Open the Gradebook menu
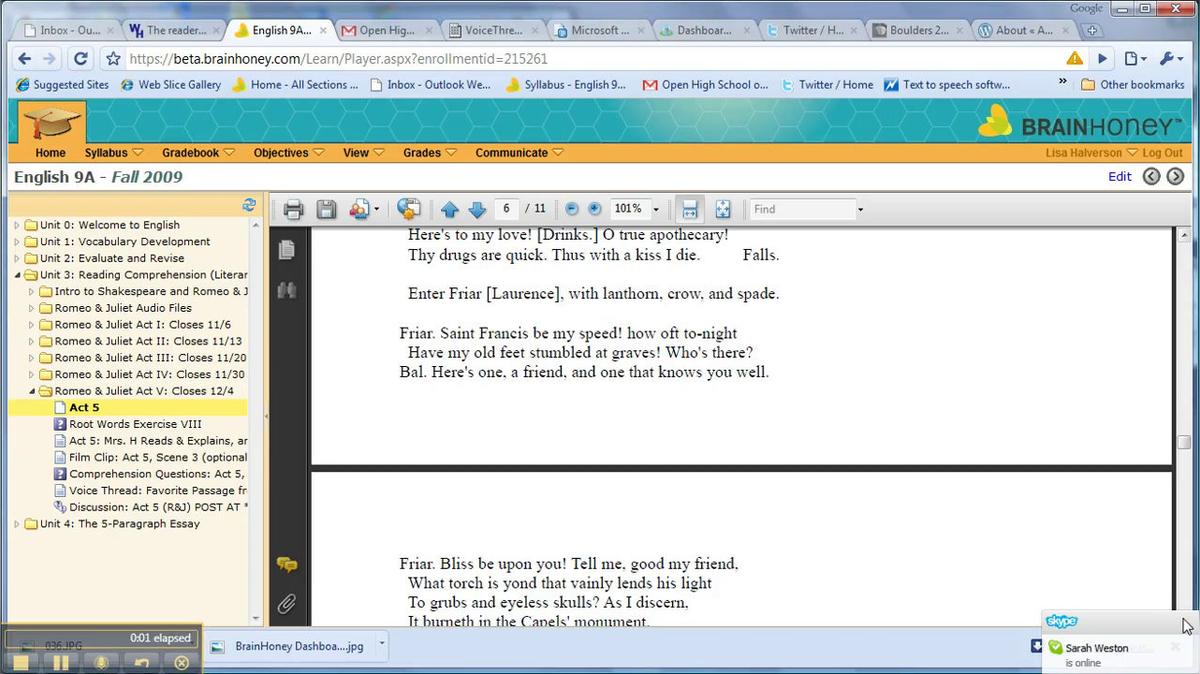Image resolution: width=1200 pixels, height=674 pixels. (x=198, y=153)
